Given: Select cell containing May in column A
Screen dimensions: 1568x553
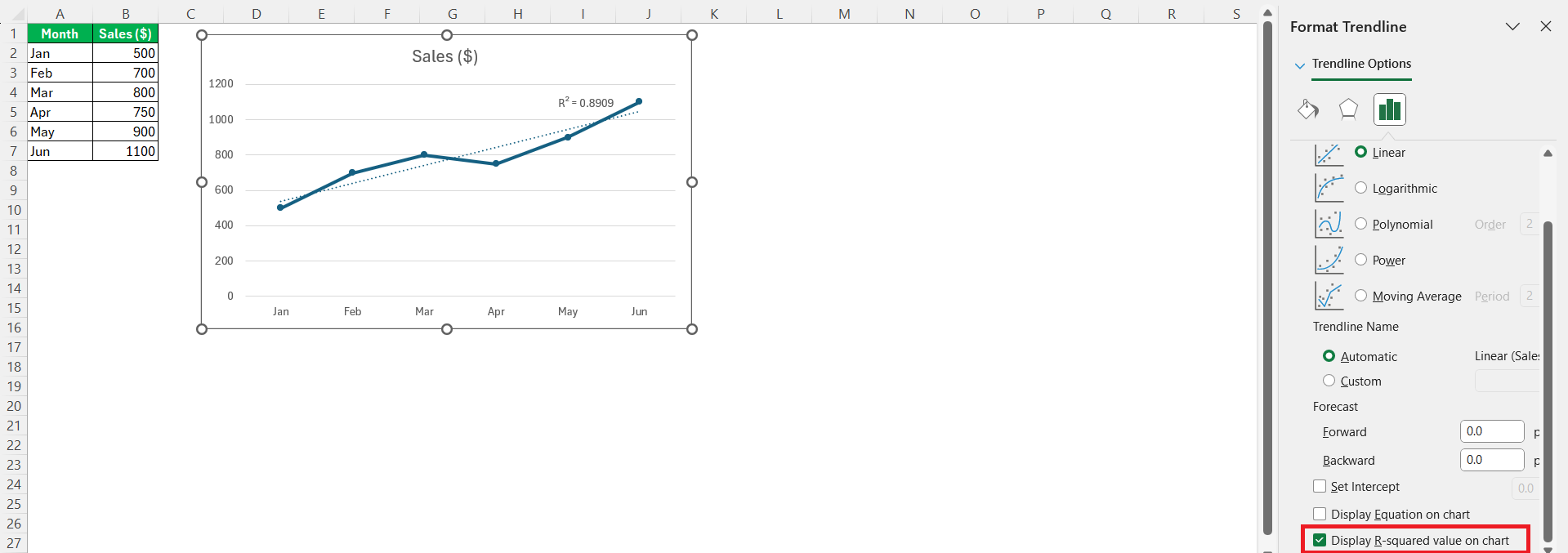Looking at the screenshot, I should (60, 132).
